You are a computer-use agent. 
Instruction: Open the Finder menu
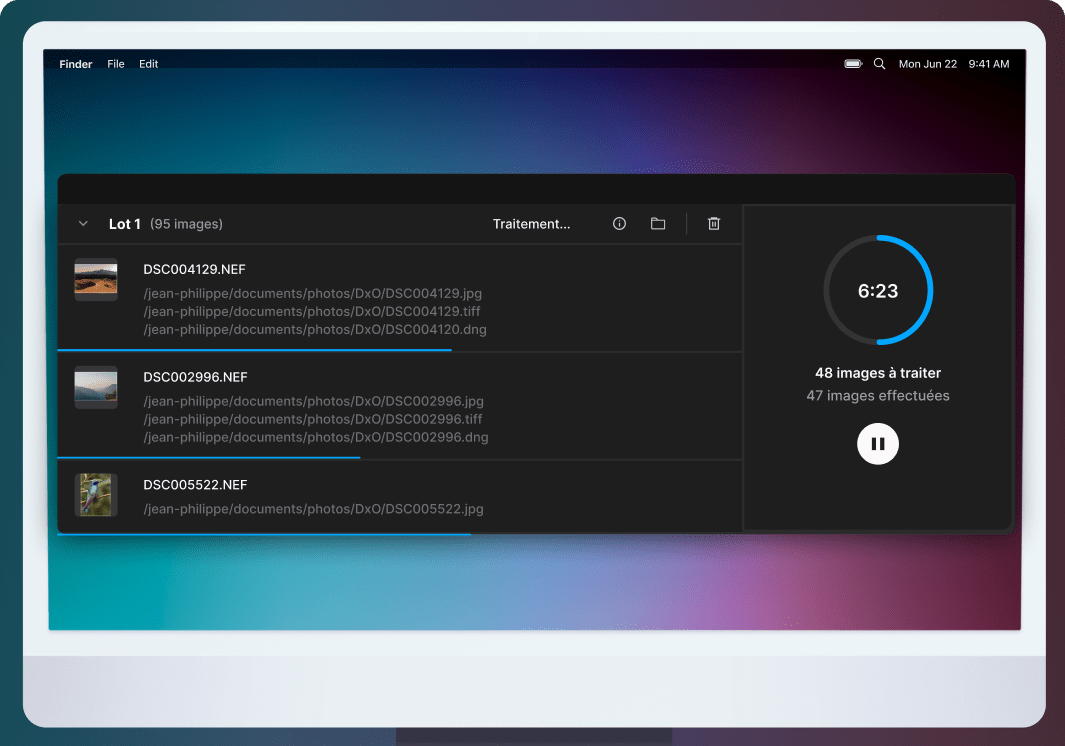click(x=76, y=64)
